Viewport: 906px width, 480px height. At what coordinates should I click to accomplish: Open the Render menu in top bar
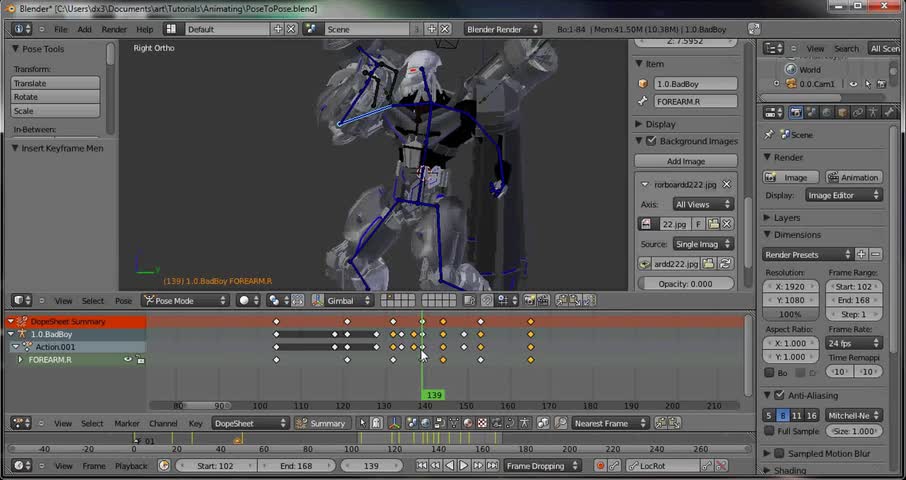(x=114, y=29)
